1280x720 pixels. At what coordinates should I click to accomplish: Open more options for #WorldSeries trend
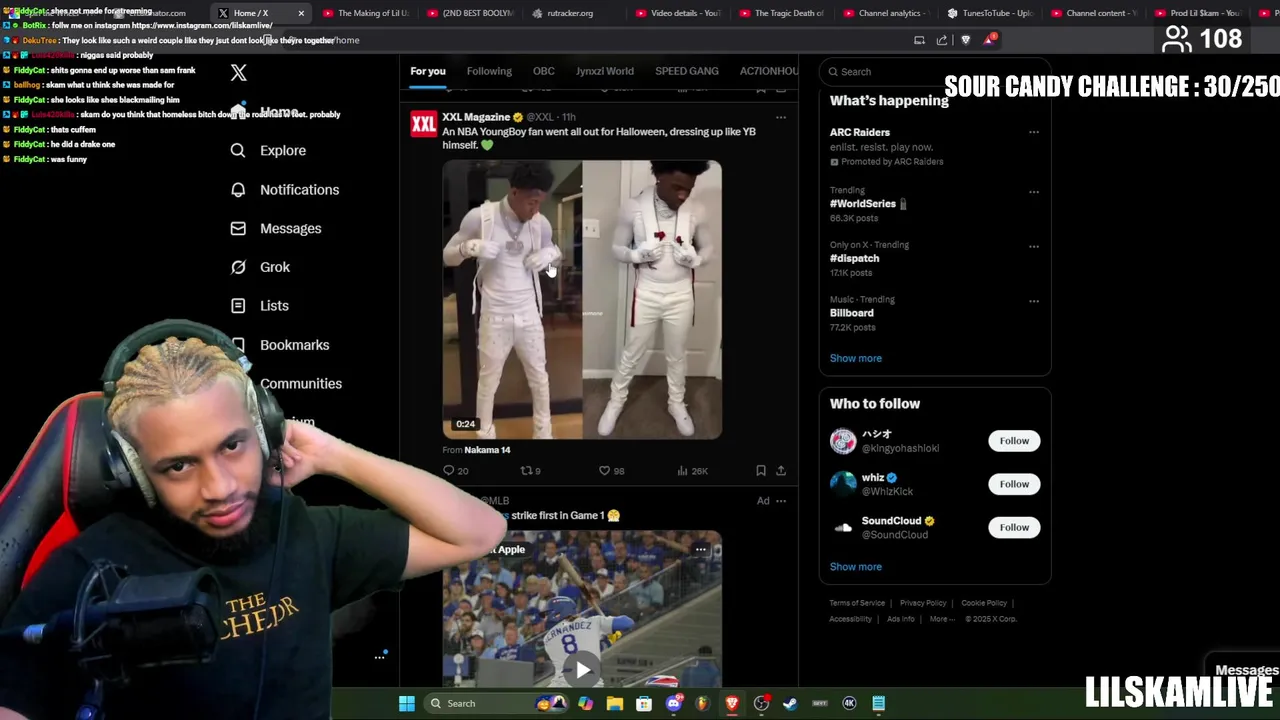coord(1034,192)
